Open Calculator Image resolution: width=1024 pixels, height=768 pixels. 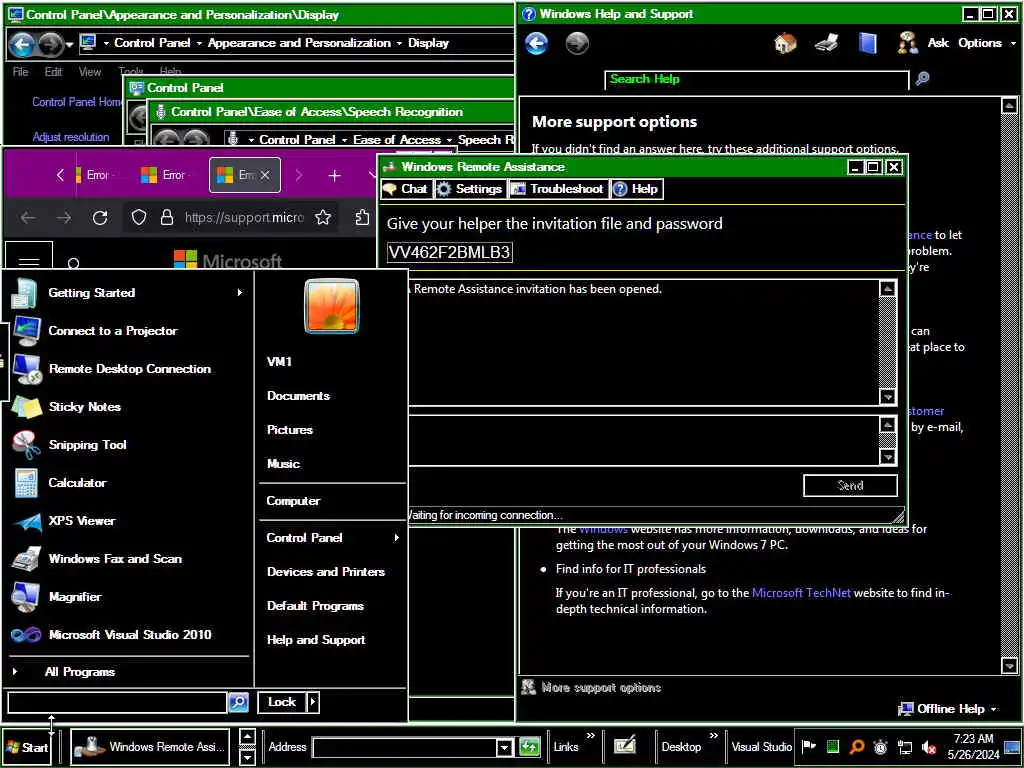(127, 483)
